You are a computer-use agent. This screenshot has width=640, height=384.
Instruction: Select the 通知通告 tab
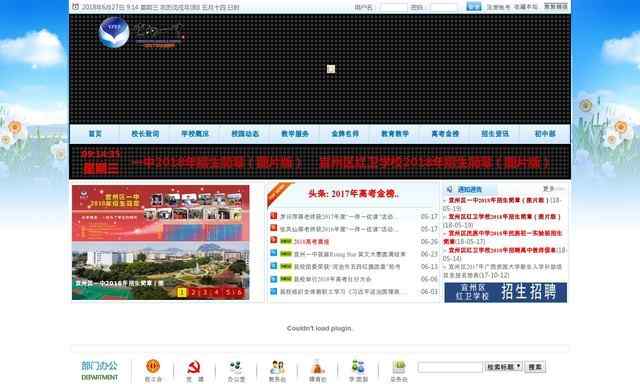click(470, 189)
